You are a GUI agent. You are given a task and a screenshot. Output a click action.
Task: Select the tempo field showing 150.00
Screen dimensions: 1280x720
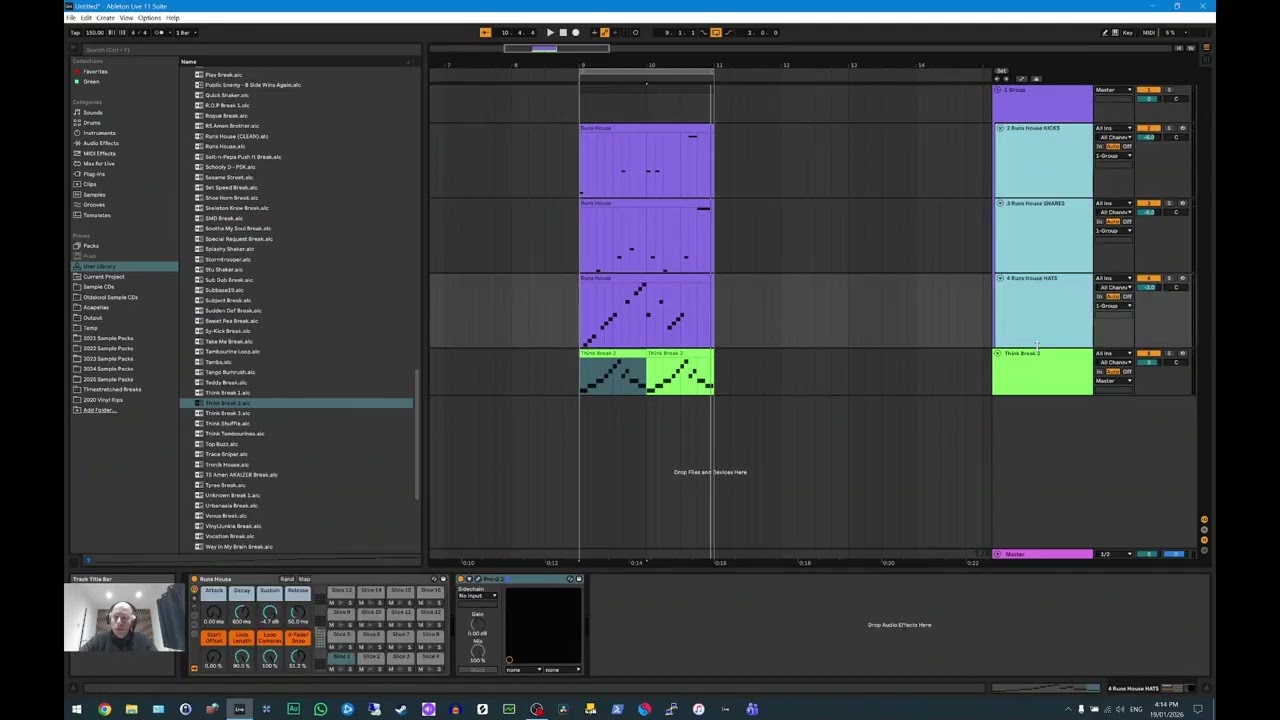click(94, 32)
